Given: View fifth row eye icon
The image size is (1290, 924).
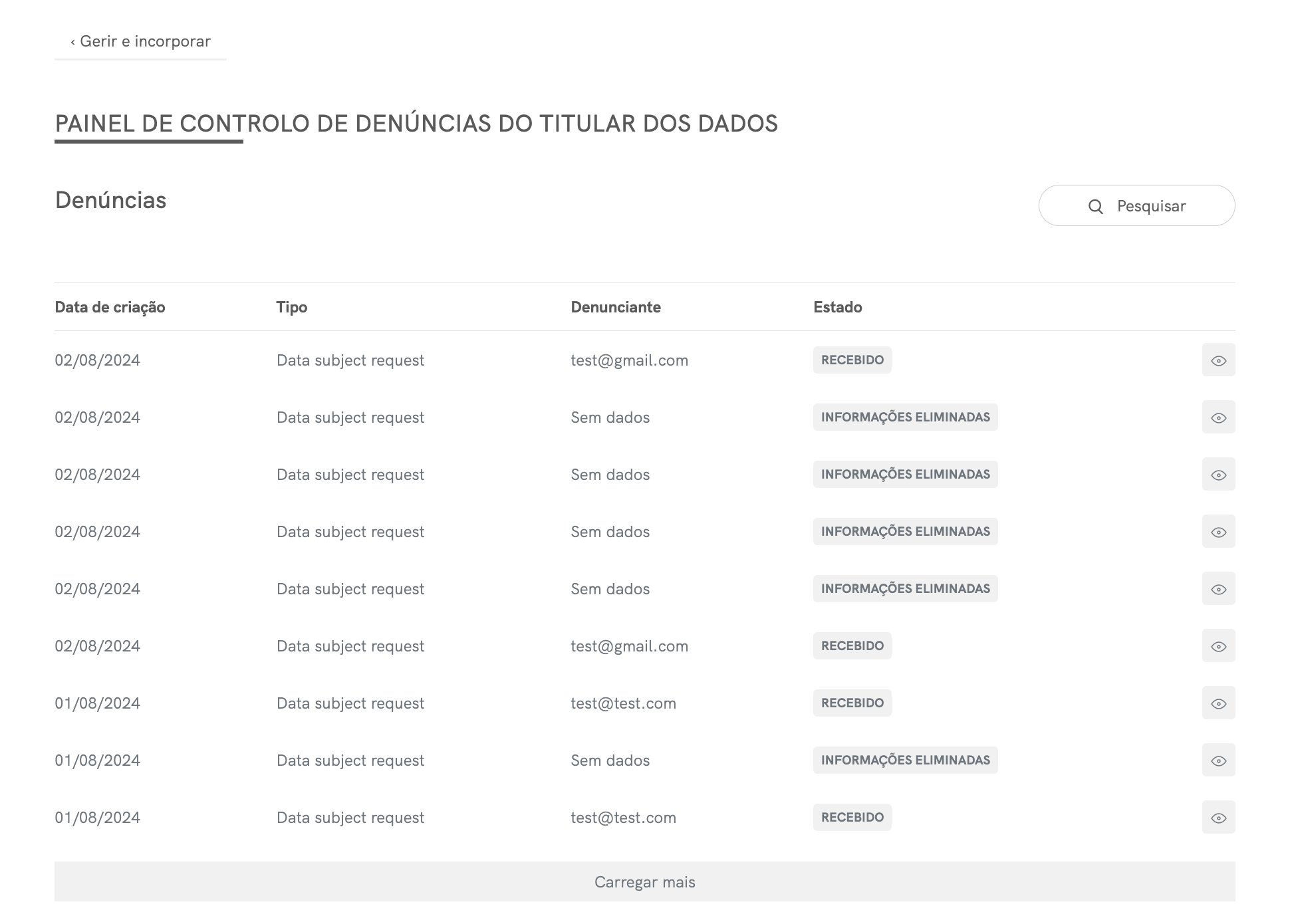Looking at the screenshot, I should coord(1218,589).
